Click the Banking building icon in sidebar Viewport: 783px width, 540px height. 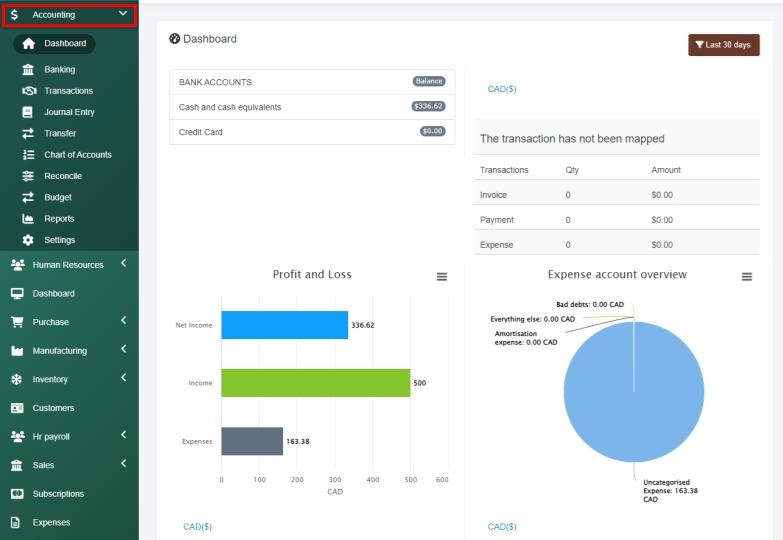[28, 70]
